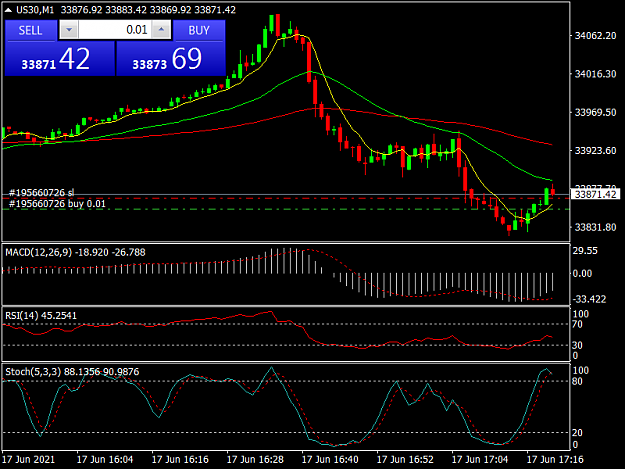The width and height of the screenshot is (625, 469).
Task: Click the 0.01 lot volume field
Action: tap(115, 30)
